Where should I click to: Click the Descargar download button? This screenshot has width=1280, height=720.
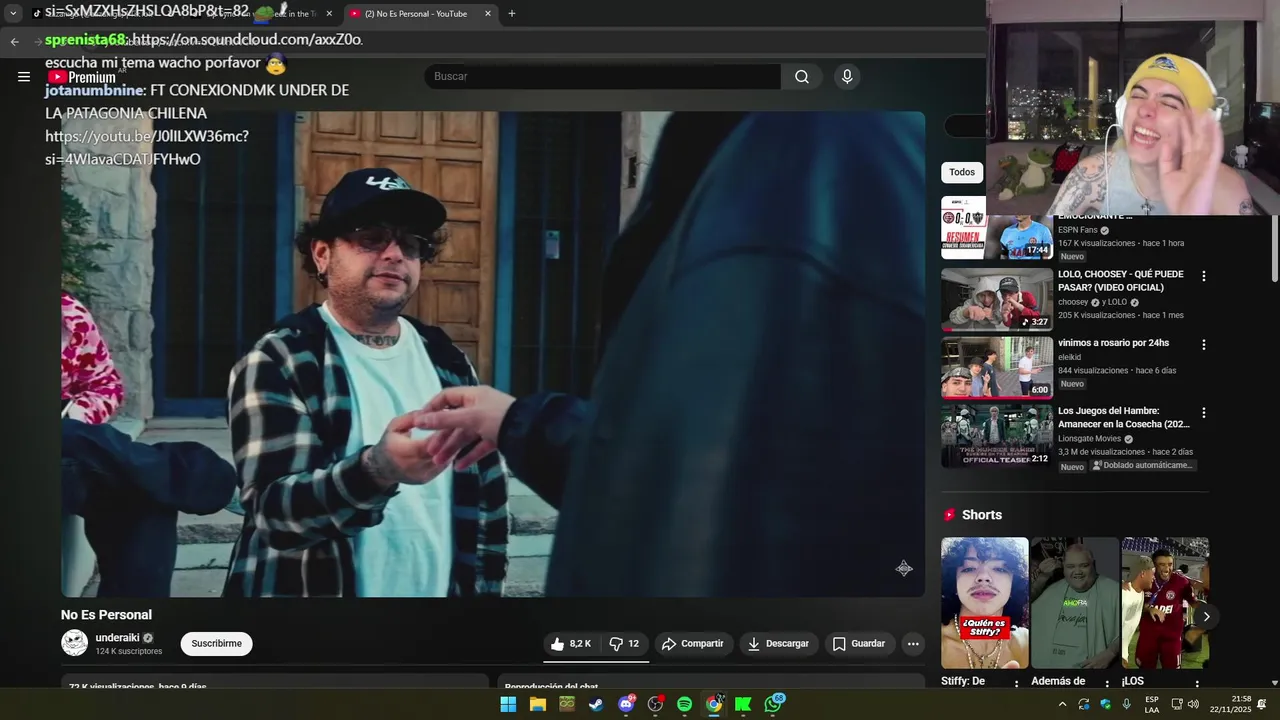coord(778,644)
